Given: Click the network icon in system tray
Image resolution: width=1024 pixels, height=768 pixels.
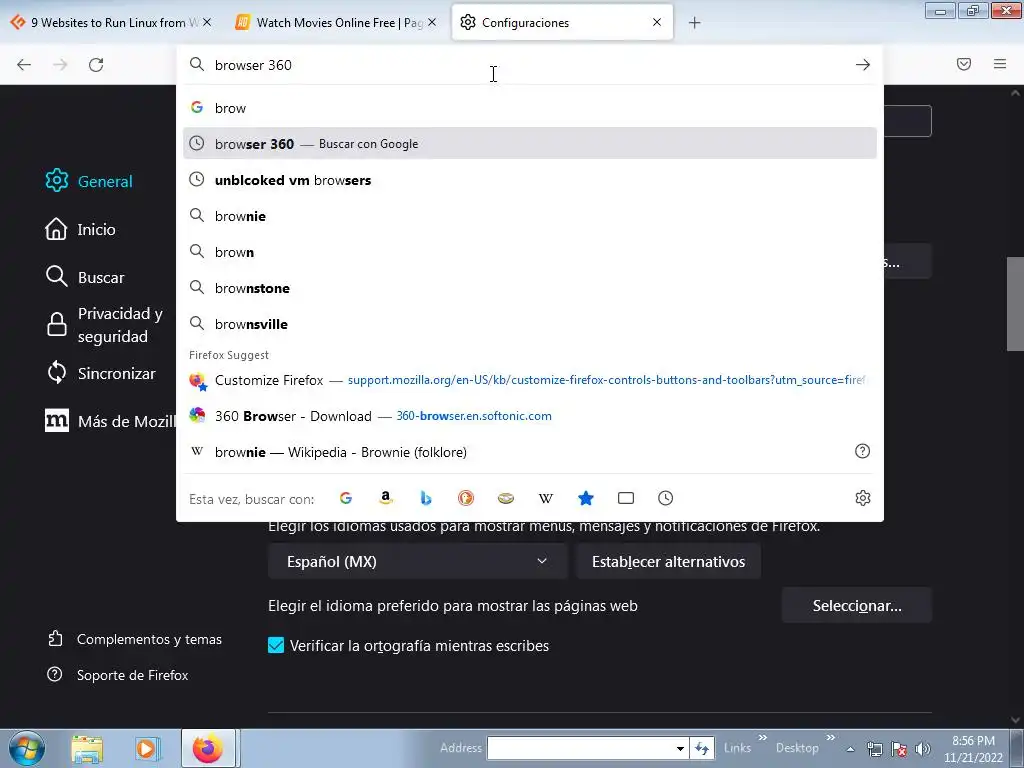Looking at the screenshot, I should pos(874,749).
